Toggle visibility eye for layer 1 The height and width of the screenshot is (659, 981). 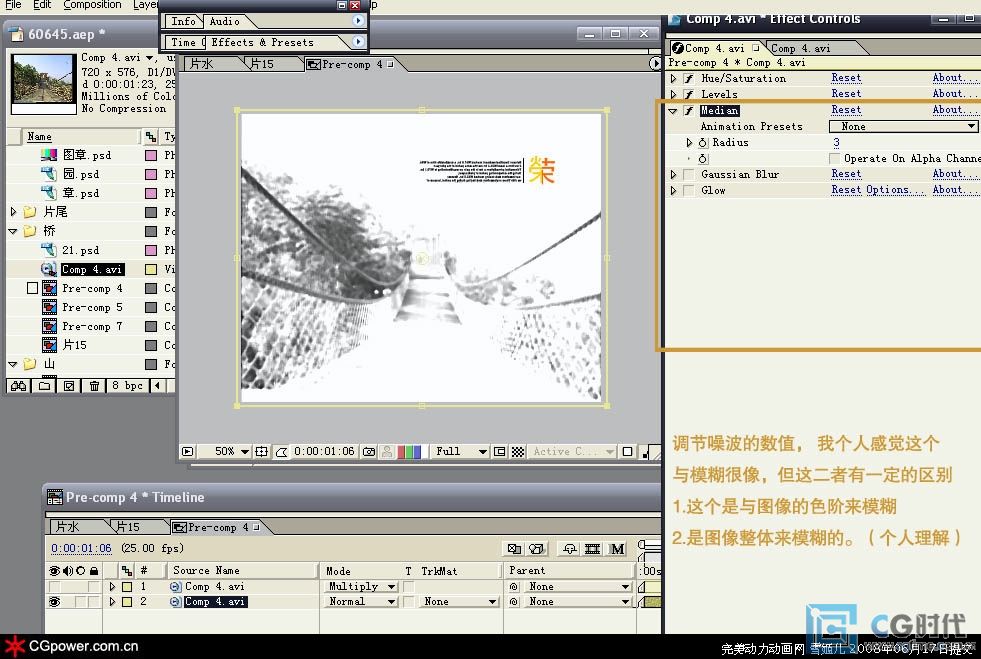pyautogui.click(x=54, y=586)
